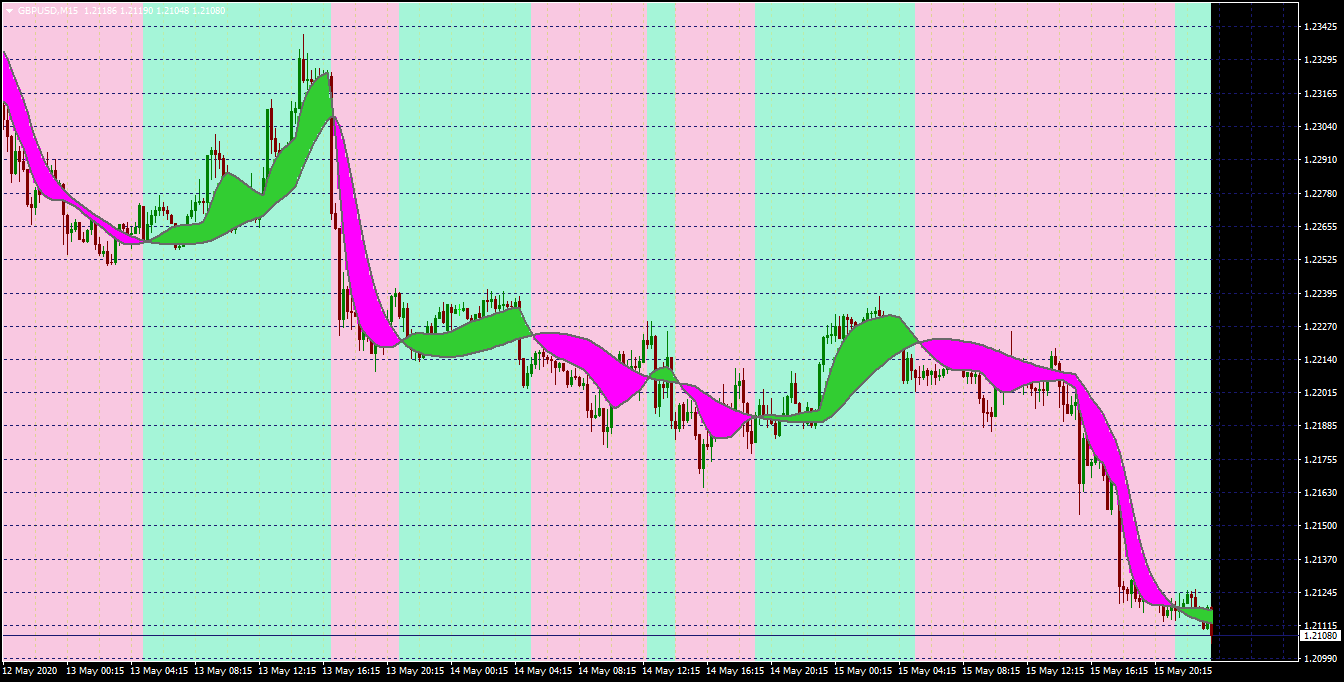Click the 15 May 04:15 time label
This screenshot has height=682, width=1344.
(928, 671)
